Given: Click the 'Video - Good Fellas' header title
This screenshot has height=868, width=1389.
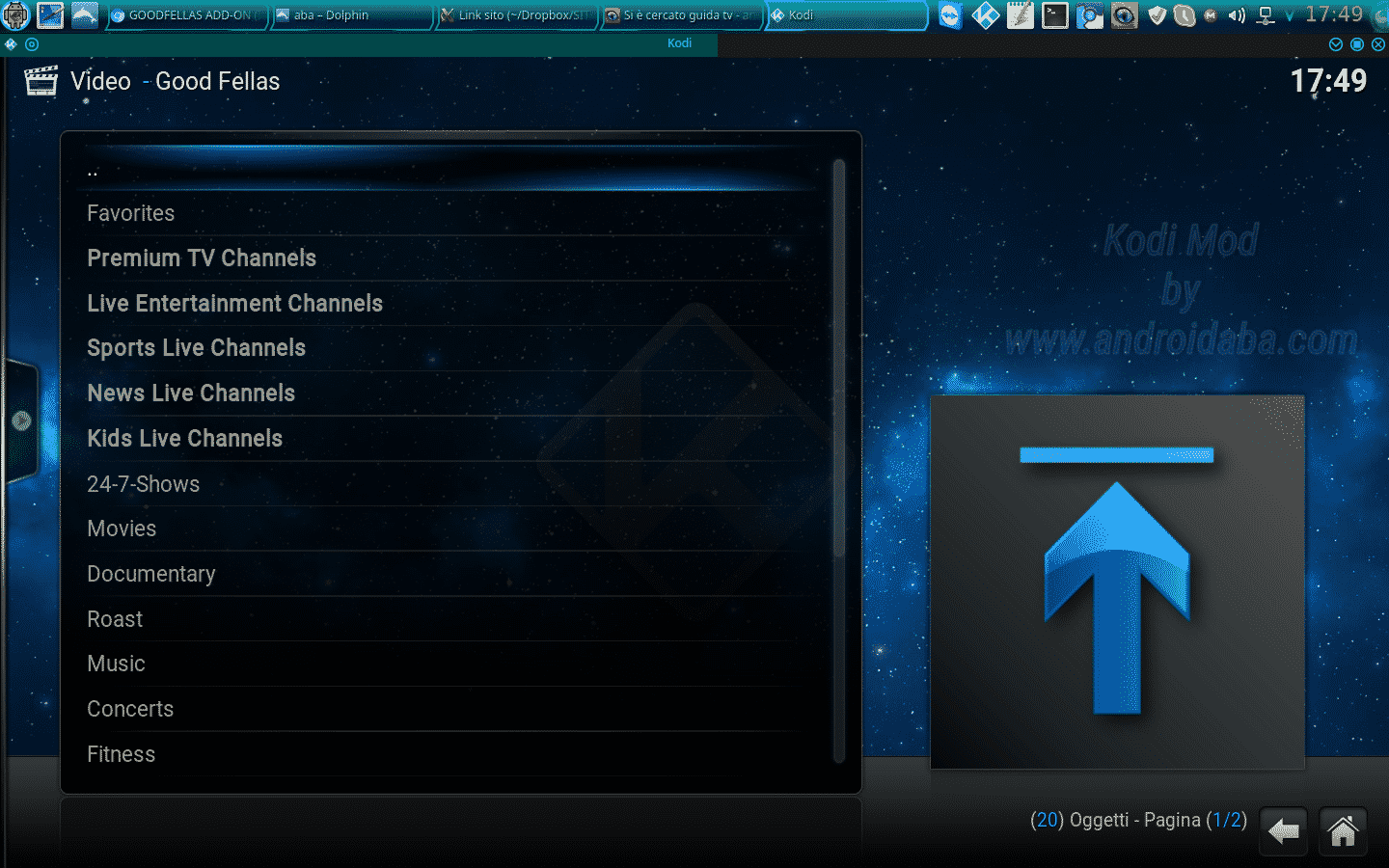Looking at the screenshot, I should click(x=175, y=81).
